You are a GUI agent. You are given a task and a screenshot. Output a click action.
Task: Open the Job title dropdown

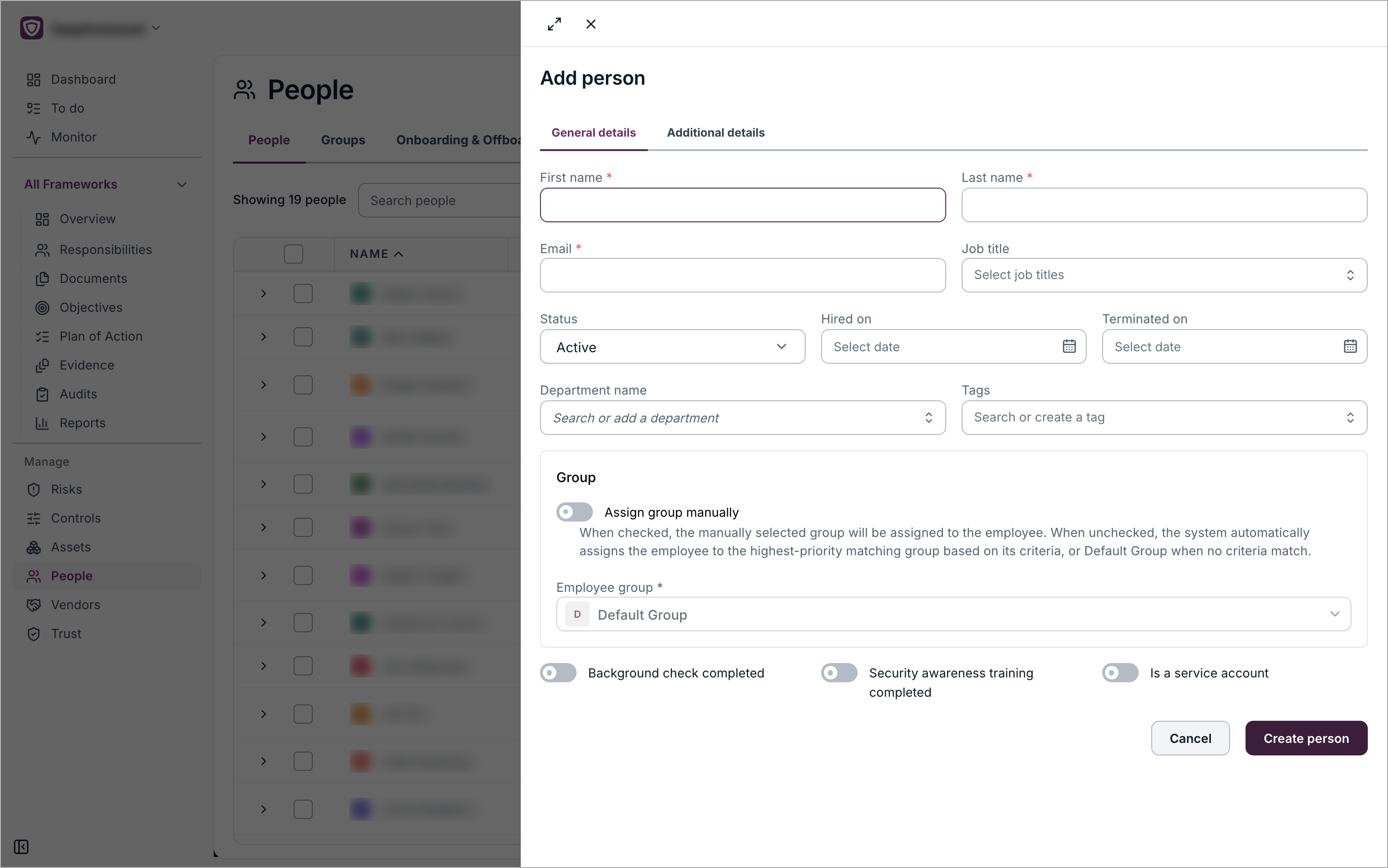[x=1164, y=275]
